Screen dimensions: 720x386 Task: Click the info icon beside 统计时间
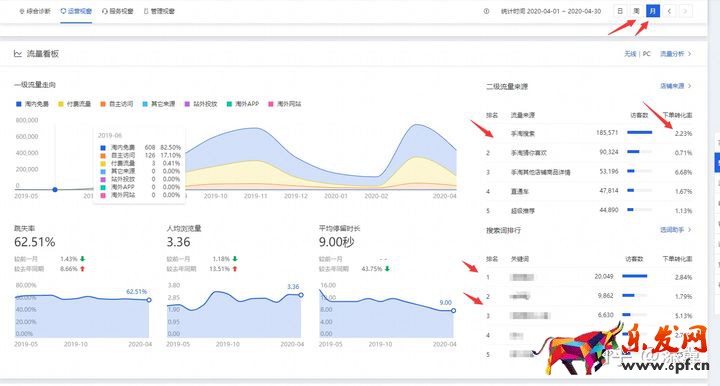pos(486,11)
